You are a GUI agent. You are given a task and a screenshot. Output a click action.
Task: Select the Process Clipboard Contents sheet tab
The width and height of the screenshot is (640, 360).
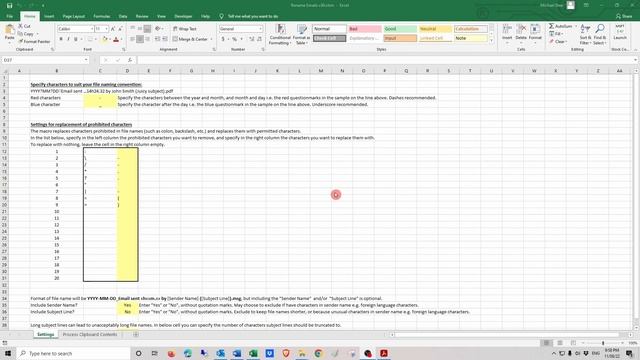[x=90, y=334]
